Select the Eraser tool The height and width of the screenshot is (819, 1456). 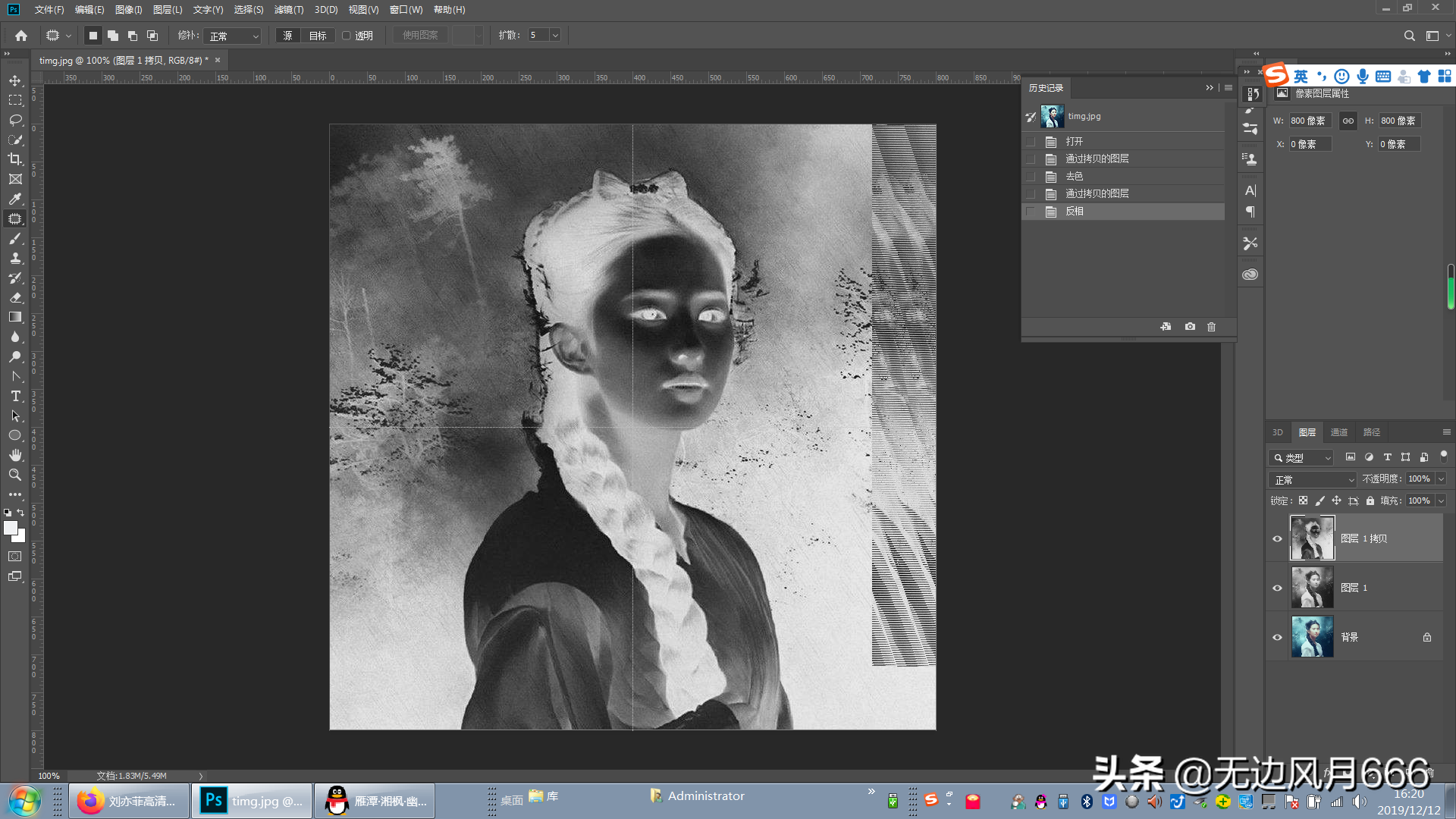point(15,297)
